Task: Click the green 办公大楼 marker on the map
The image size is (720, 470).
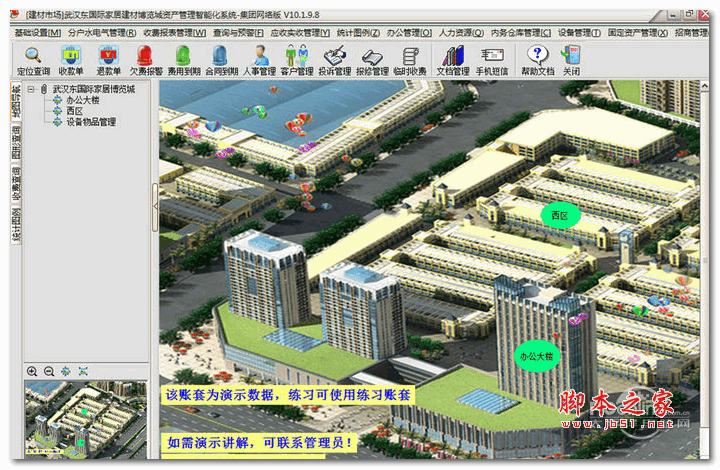Action: pos(537,356)
